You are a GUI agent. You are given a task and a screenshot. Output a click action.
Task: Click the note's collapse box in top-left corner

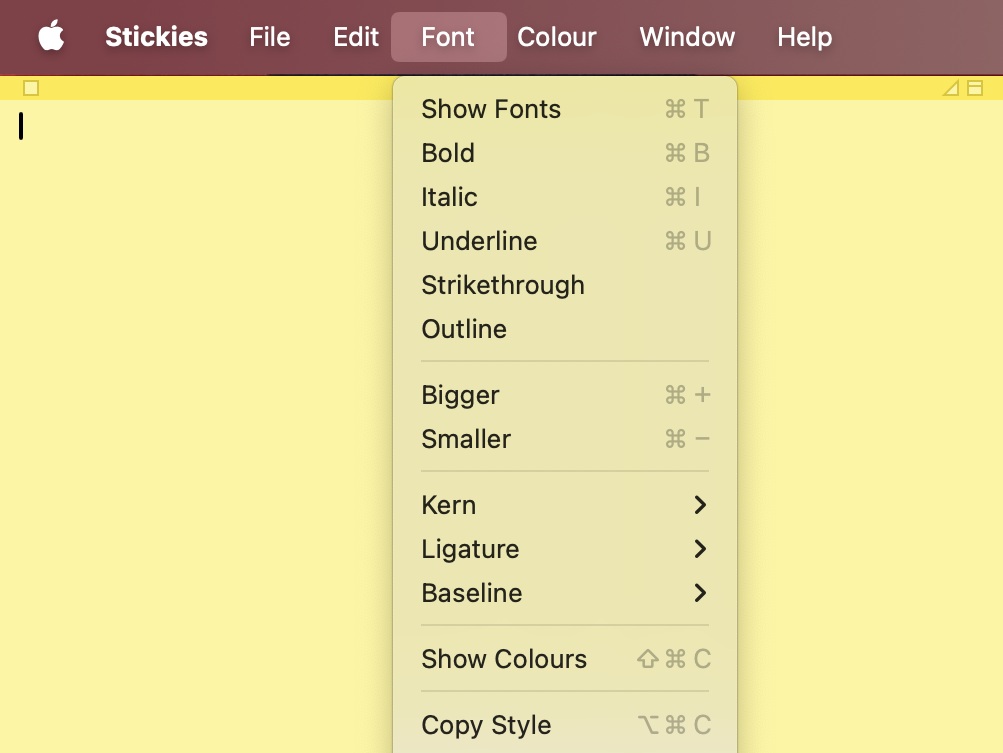tap(31, 88)
